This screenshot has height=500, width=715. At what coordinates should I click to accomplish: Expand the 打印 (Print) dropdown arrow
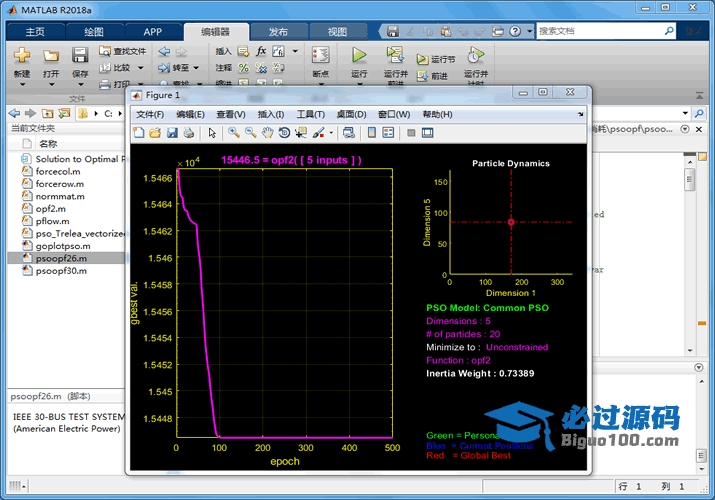pyautogui.click(x=139, y=85)
